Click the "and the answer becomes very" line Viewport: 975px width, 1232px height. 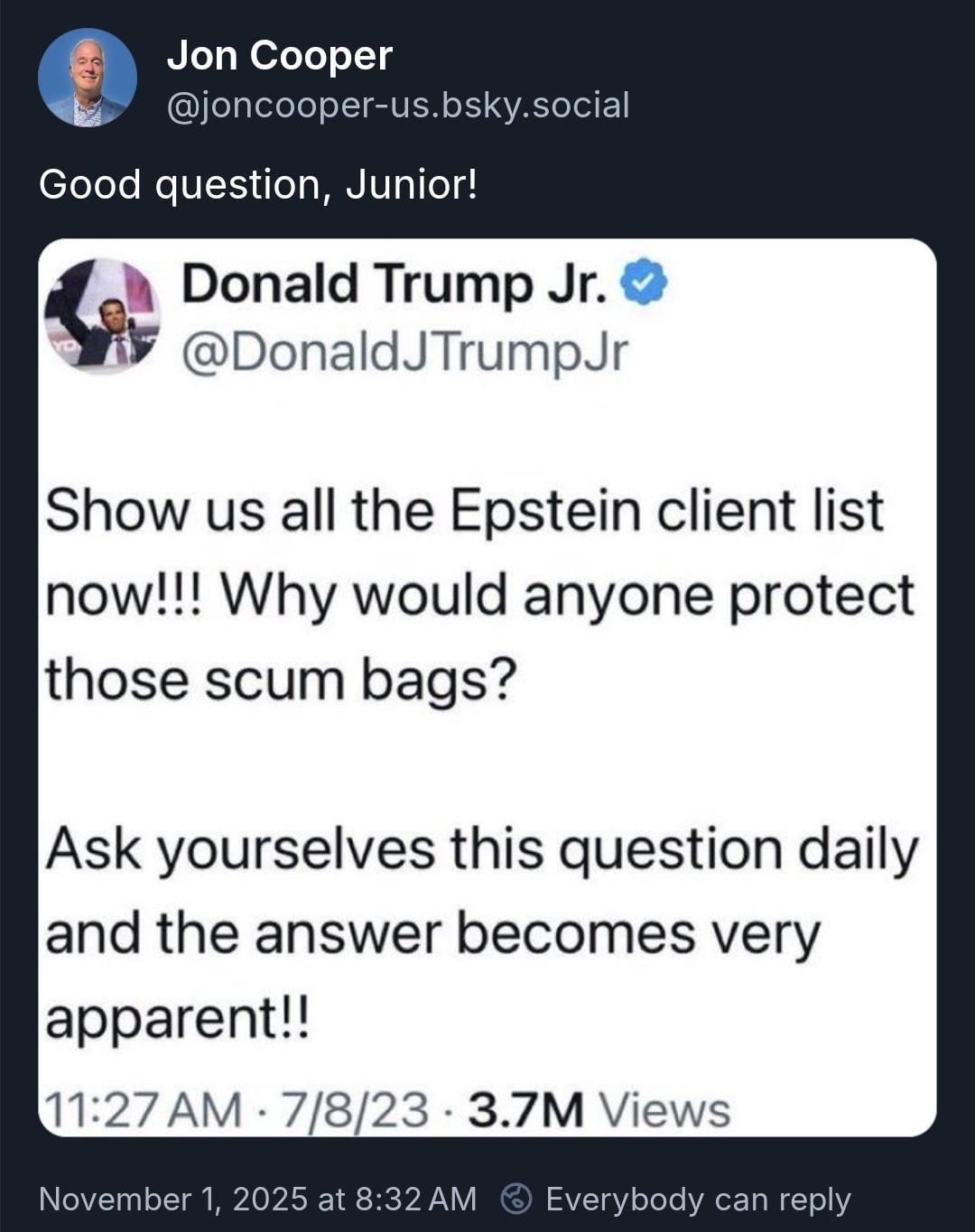[x=432, y=934]
